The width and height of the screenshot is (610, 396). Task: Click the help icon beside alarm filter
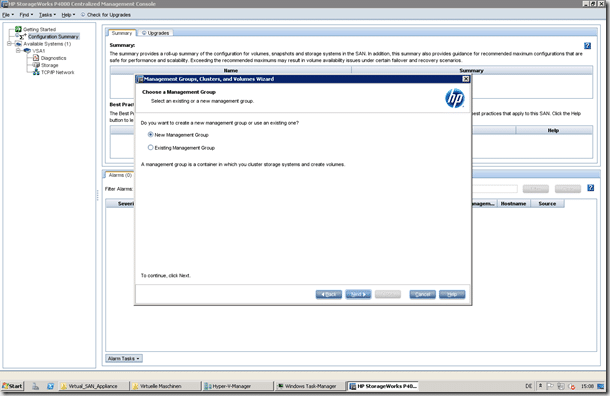(591, 188)
